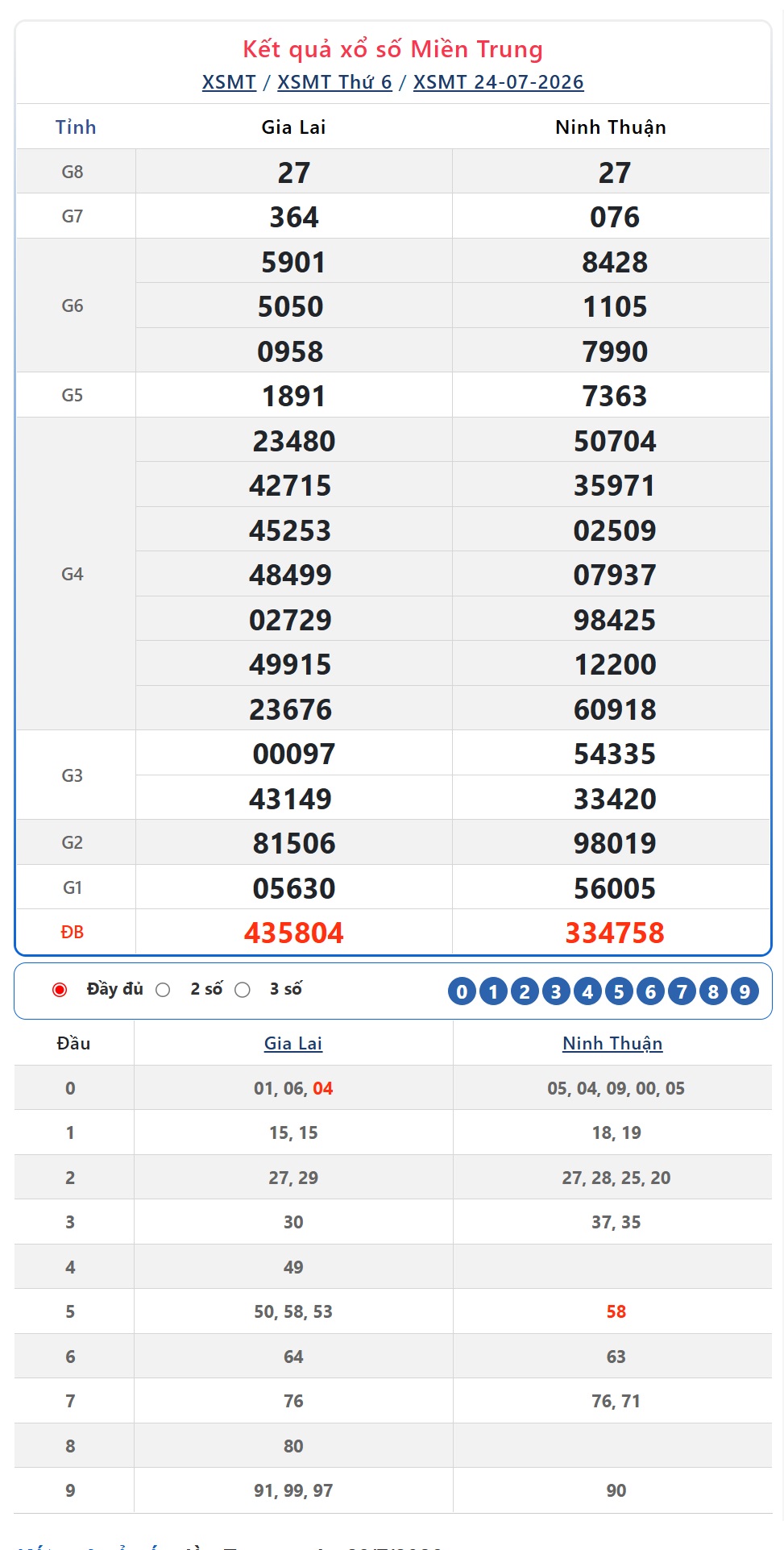Screen dimensions: 784x1550
Task: Click the Ninh Thuận special prize 334758
Action: coord(615,933)
